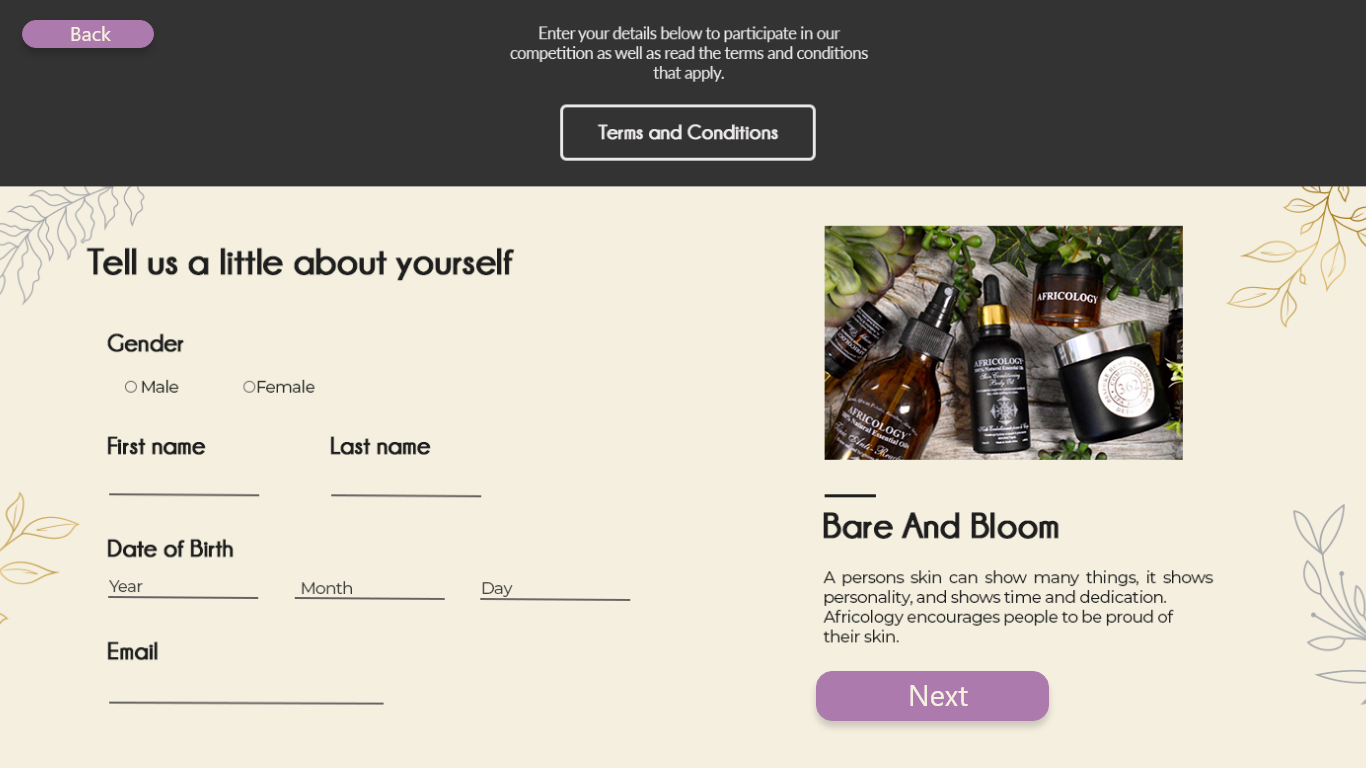
Task: Click the competition instructions text
Action: coord(688,53)
